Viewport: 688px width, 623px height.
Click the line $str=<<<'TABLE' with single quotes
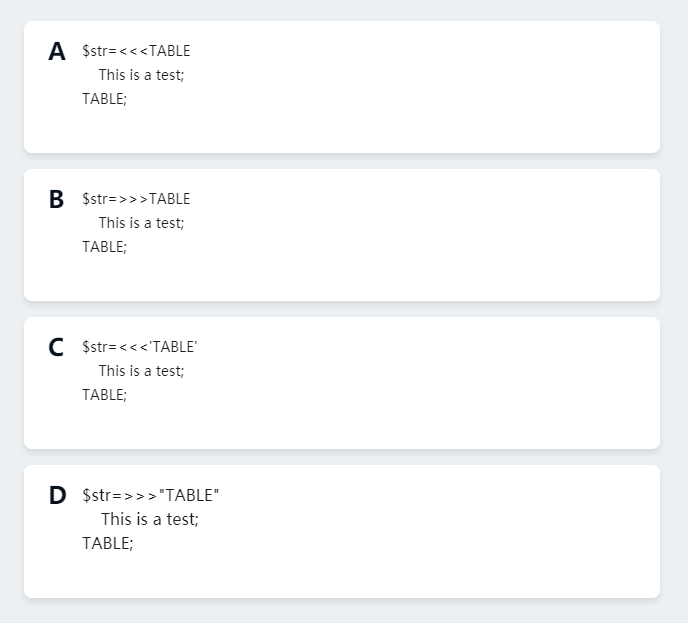click(140, 347)
